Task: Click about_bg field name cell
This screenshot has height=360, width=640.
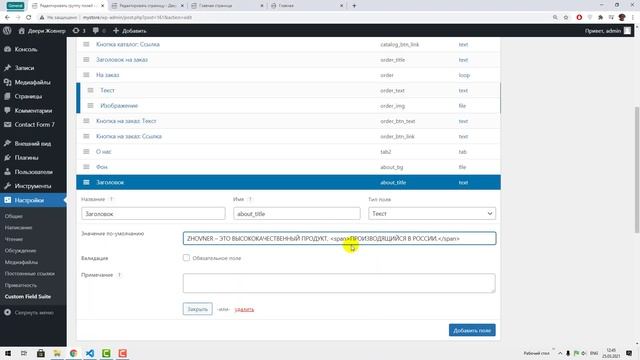Action: coord(391,167)
